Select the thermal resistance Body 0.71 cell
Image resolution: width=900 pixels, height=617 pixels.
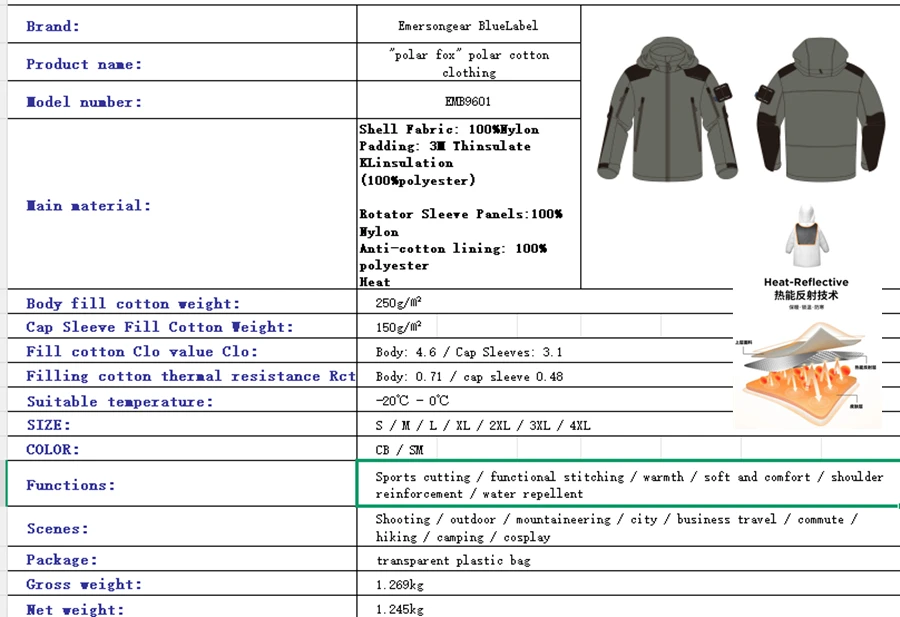point(545,376)
